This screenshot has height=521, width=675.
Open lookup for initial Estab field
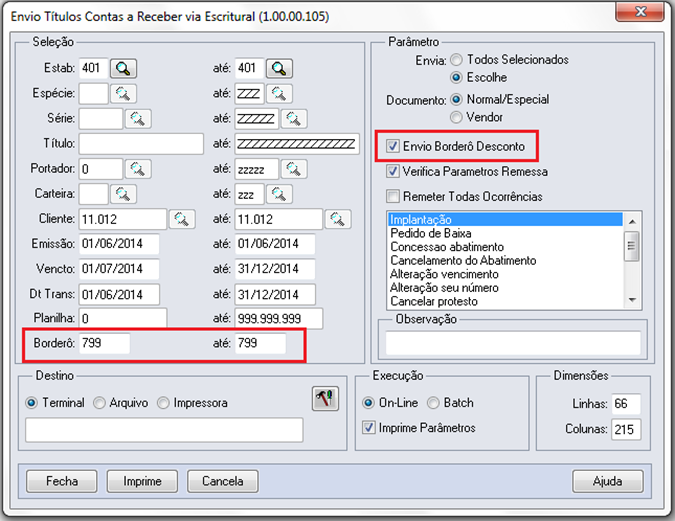[123, 68]
